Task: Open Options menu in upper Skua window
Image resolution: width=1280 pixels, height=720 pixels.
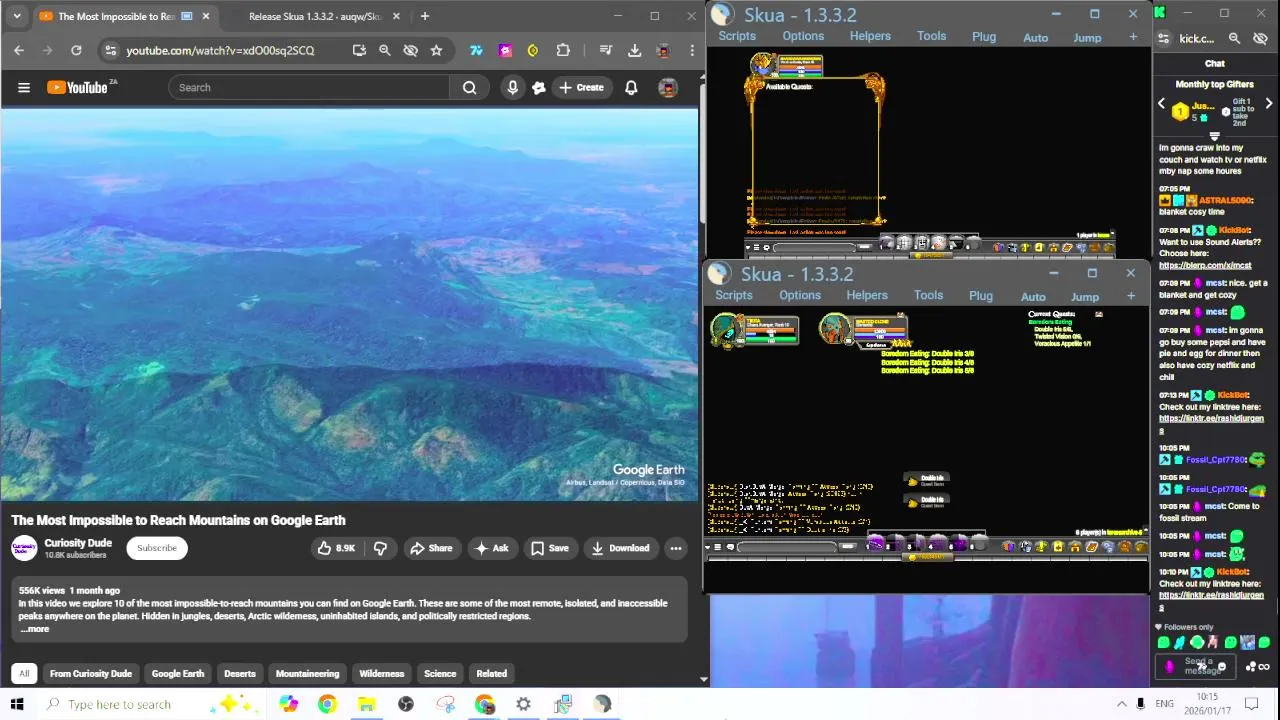Action: tap(803, 36)
